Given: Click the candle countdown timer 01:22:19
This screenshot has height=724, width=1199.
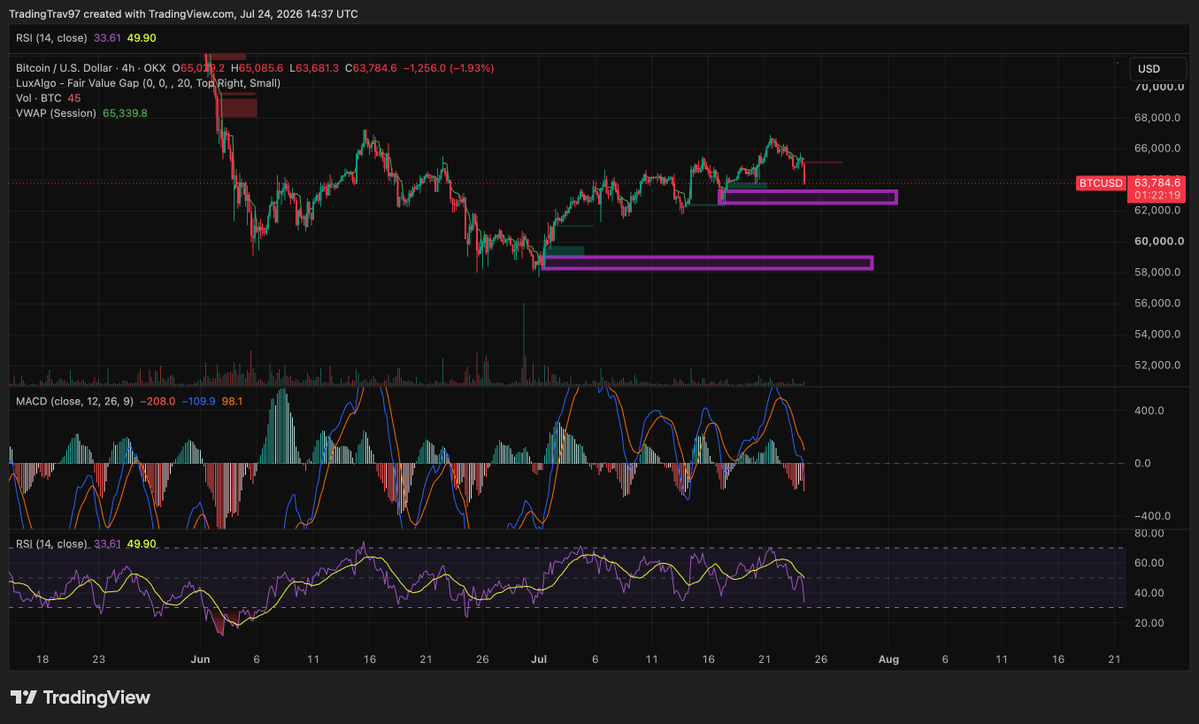Looking at the screenshot, I should (1158, 196).
